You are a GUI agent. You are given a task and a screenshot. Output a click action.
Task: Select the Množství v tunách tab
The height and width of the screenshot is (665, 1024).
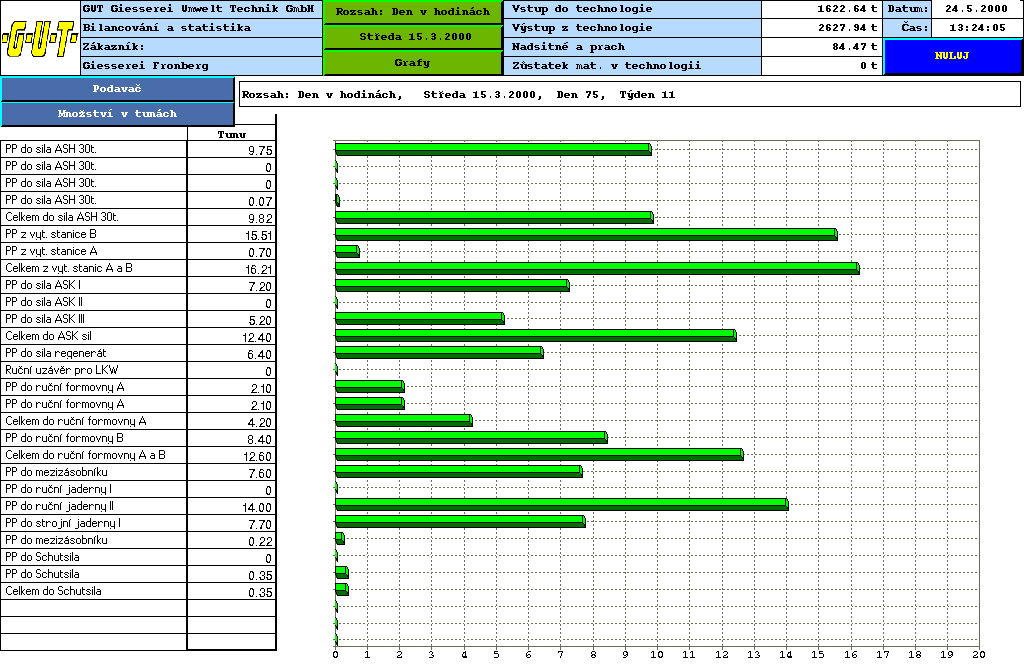click(x=117, y=114)
